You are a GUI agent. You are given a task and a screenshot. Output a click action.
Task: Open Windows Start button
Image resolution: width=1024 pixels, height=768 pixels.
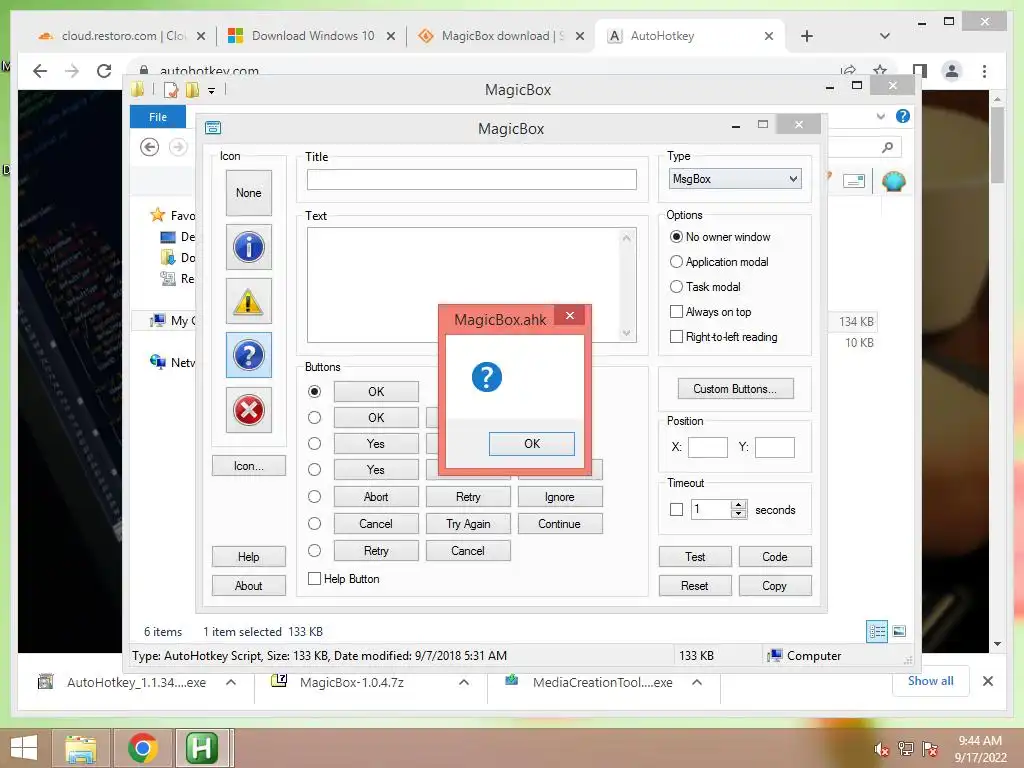[24, 748]
